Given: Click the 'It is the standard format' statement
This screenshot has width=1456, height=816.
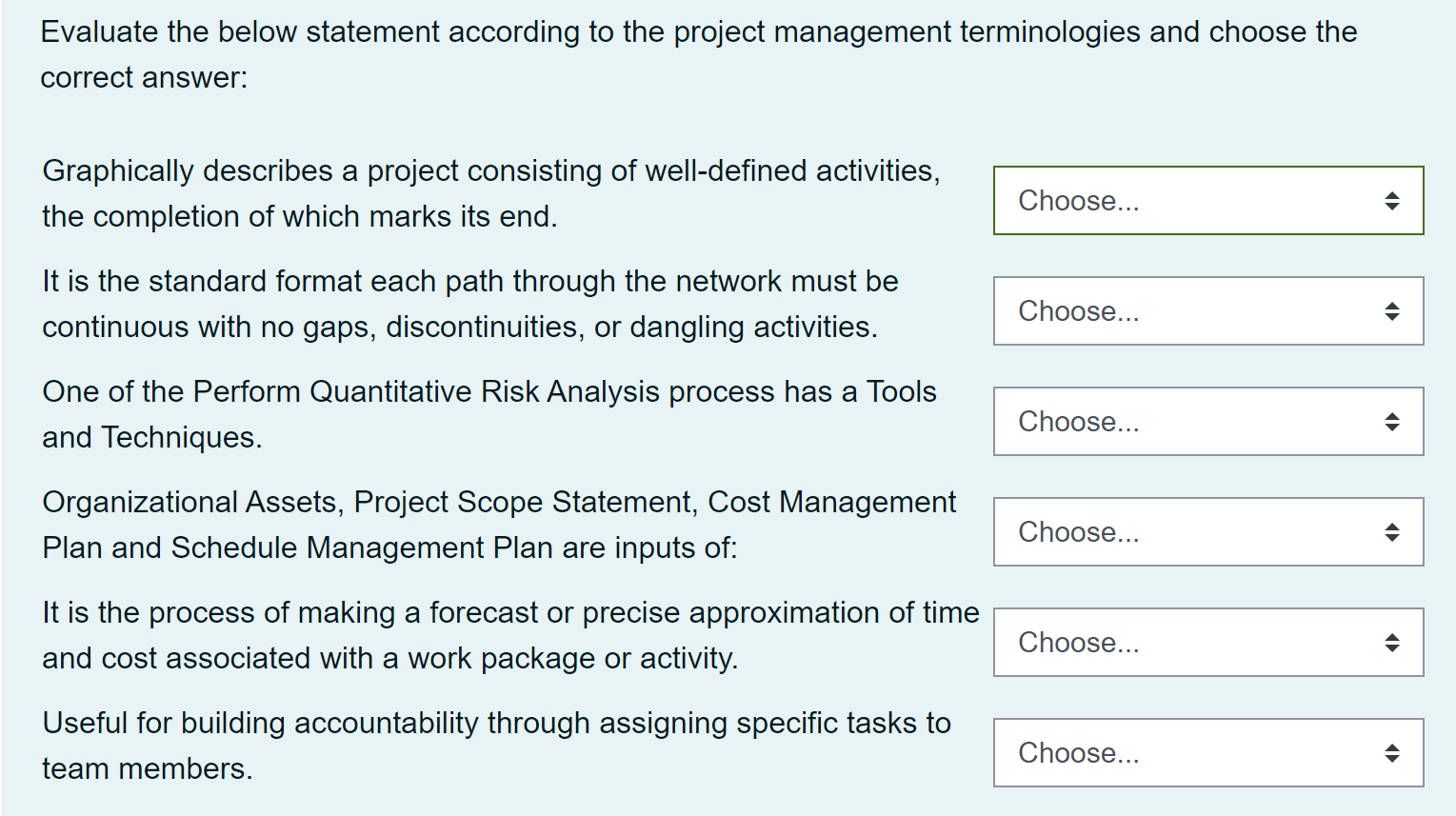Looking at the screenshot, I should click(x=469, y=304).
